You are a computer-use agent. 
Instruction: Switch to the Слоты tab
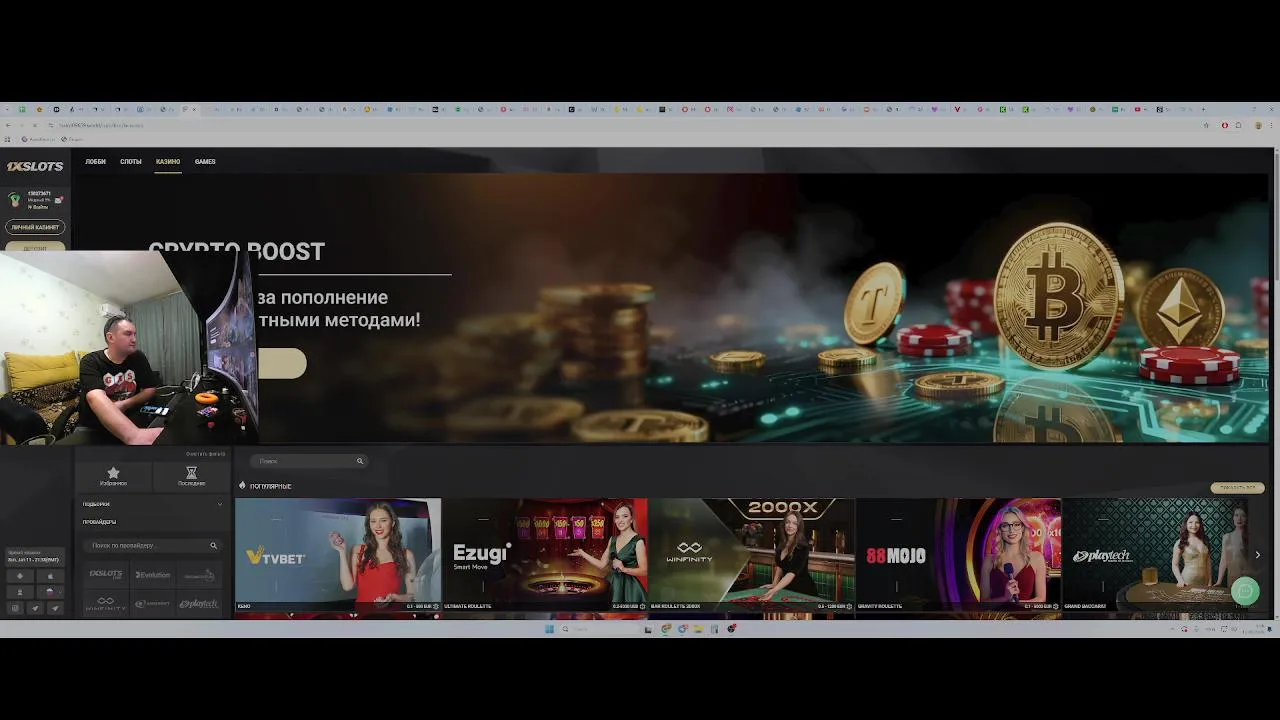click(x=131, y=161)
